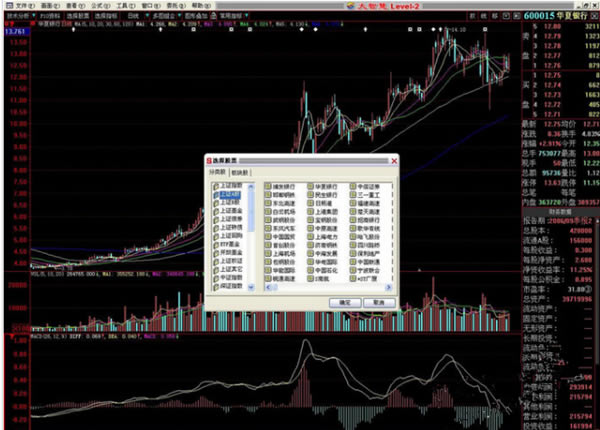Screen dimensions: 600x430
Task: Click the 选择指标 toolbar button
Action: [x=106, y=16]
